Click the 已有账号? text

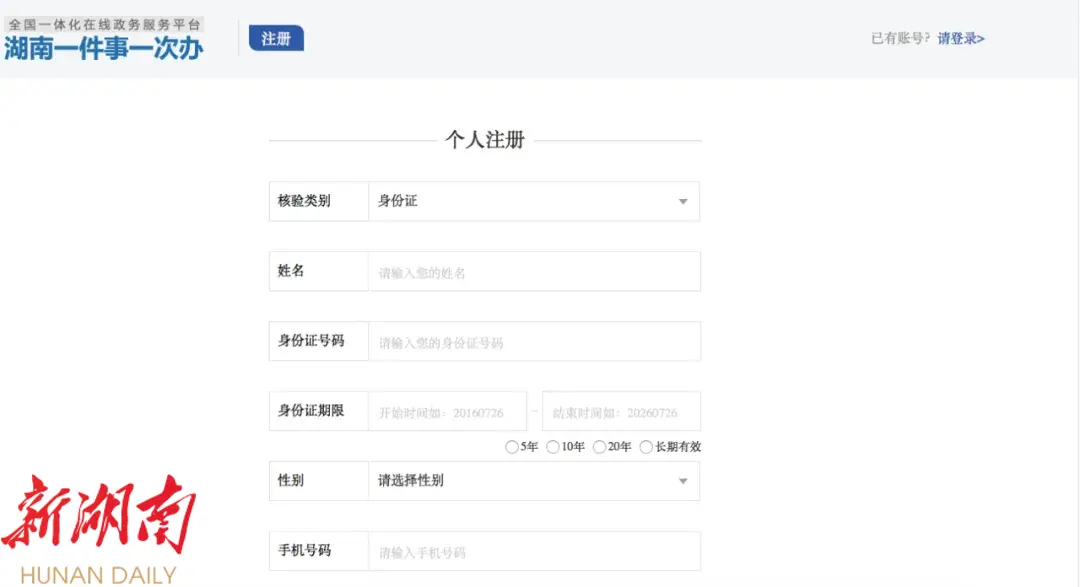(901, 39)
